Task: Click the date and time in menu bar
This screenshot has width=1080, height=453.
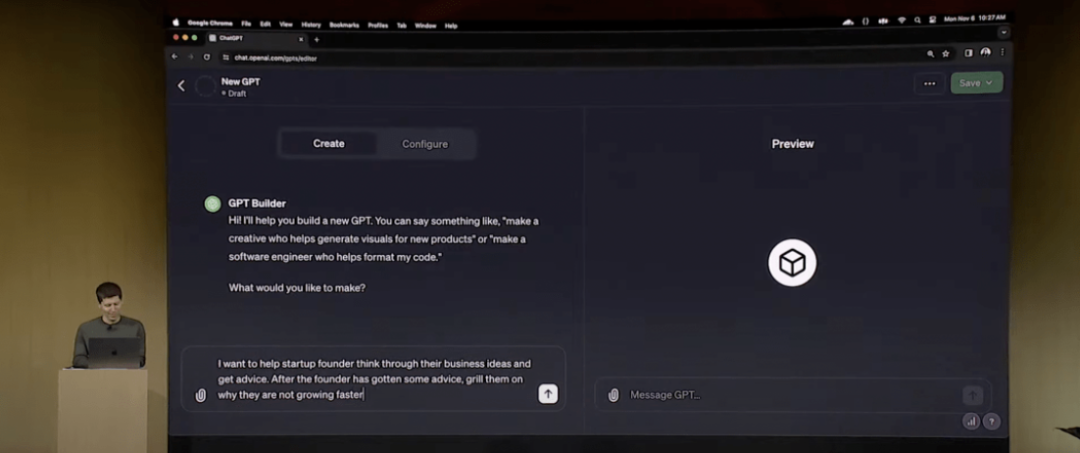Action: click(x=975, y=18)
